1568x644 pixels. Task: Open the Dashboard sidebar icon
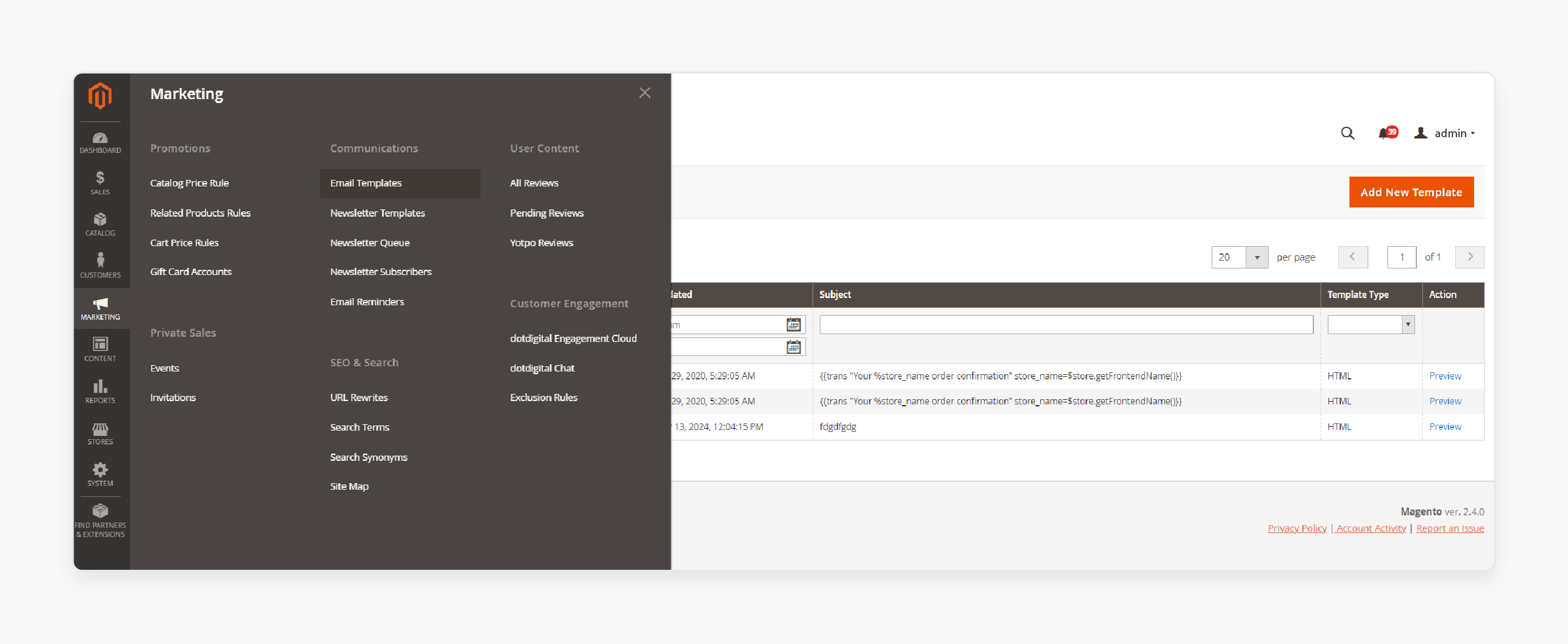[x=100, y=142]
